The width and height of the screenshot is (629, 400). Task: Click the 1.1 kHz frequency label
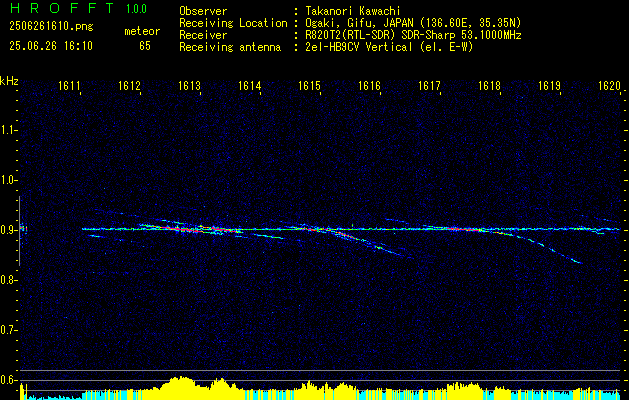click(x=8, y=130)
